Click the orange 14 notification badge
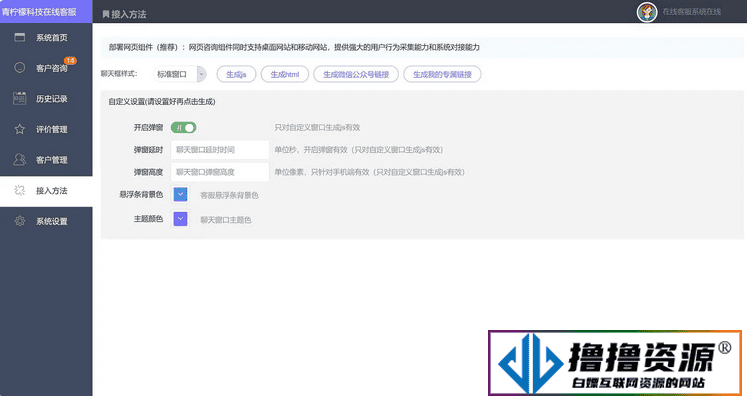The image size is (747, 396). coord(70,61)
